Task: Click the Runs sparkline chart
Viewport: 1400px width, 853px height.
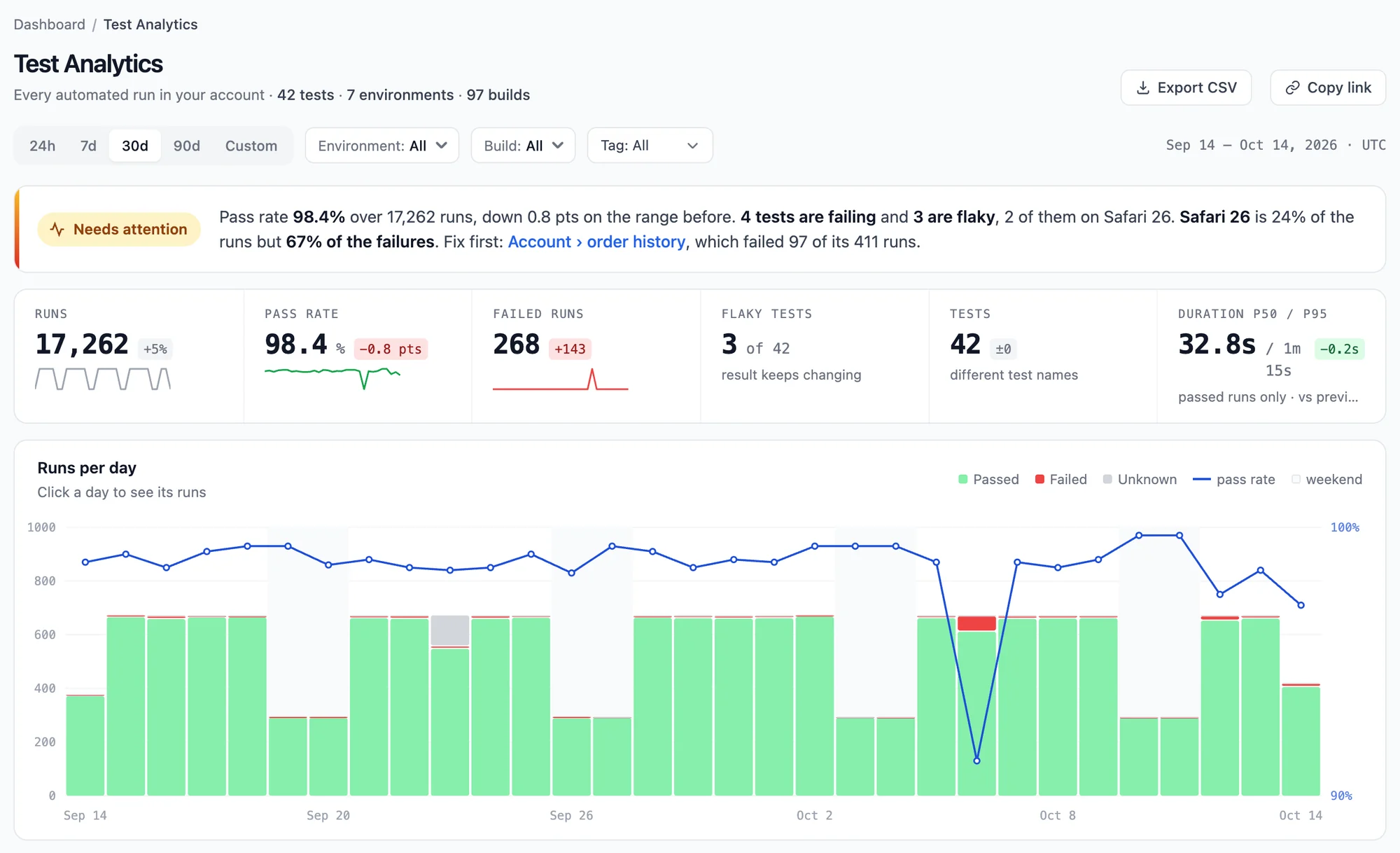Action: [103, 379]
